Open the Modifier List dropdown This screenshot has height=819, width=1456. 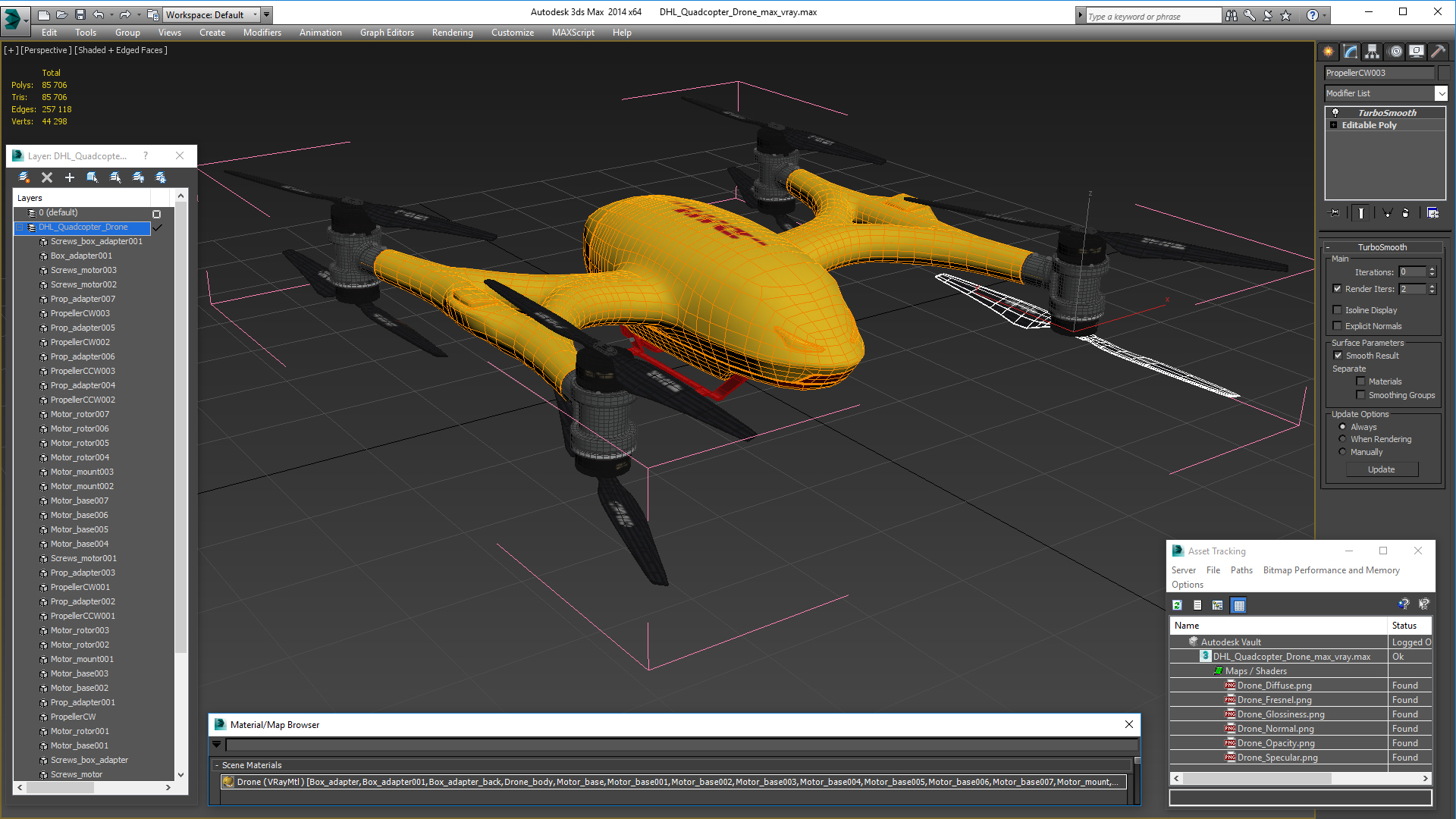pyautogui.click(x=1441, y=93)
